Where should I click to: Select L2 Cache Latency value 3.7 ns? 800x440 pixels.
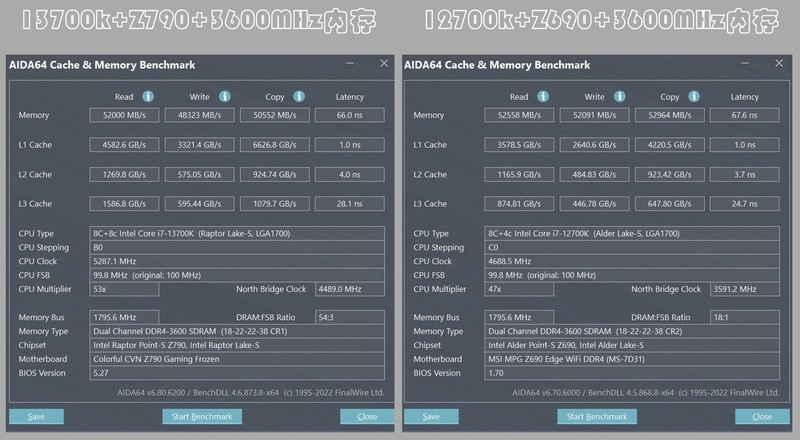(x=744, y=175)
